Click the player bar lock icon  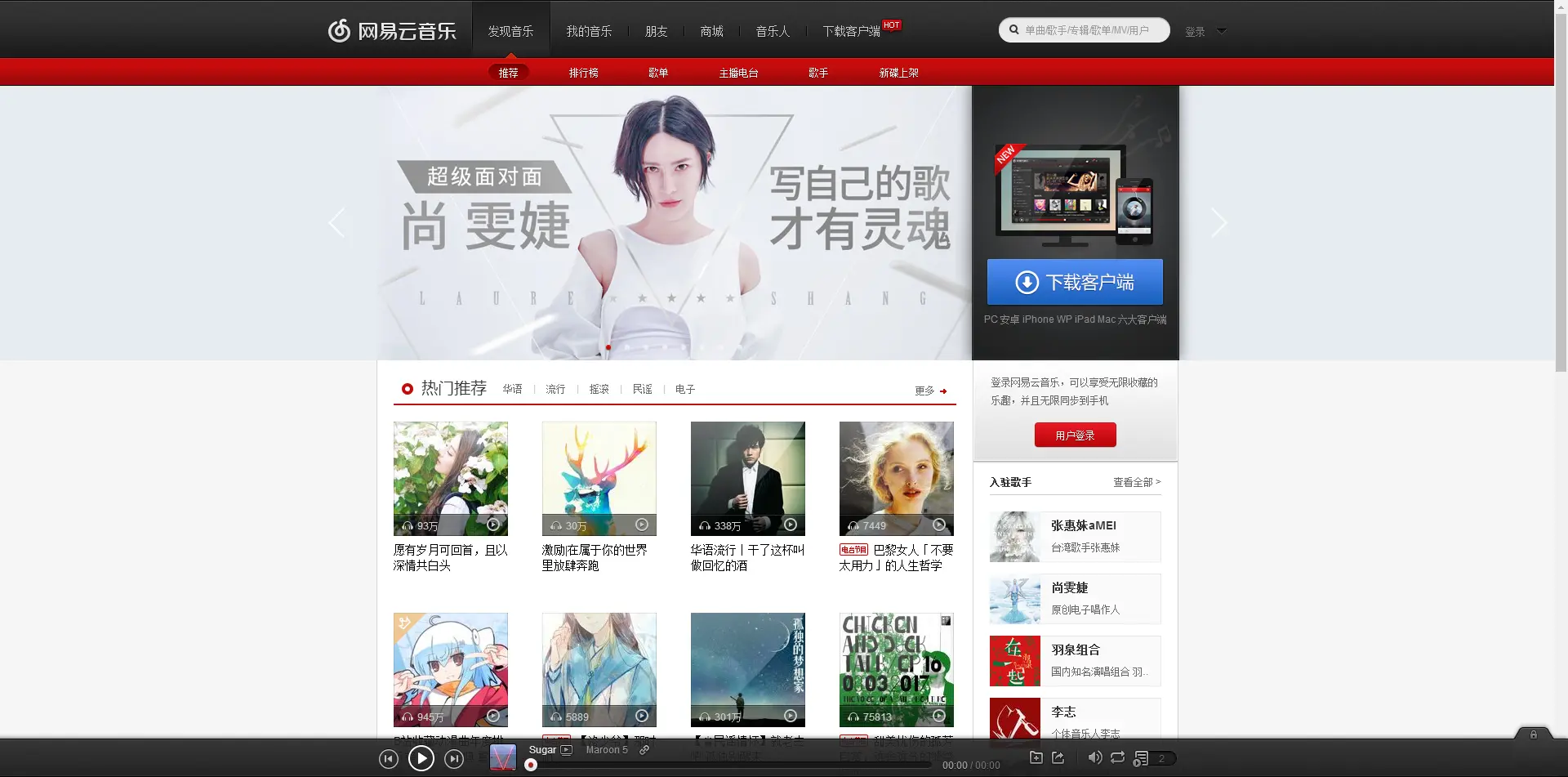click(1534, 735)
